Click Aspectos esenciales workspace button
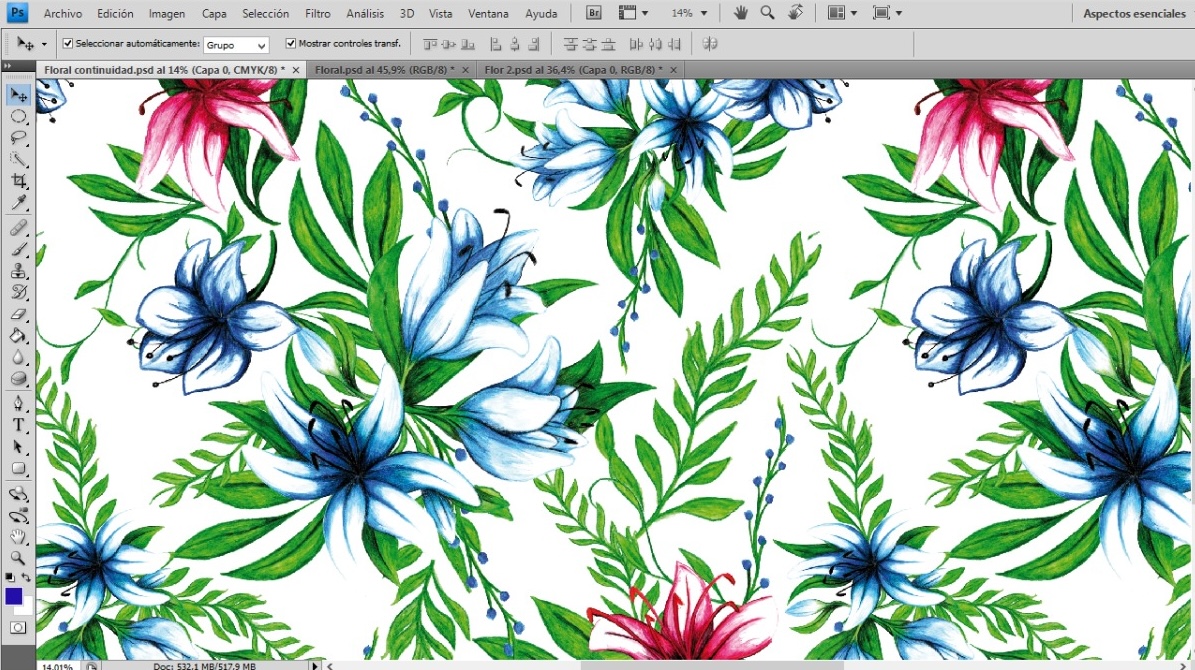This screenshot has height=670, width=1195. pos(1134,14)
